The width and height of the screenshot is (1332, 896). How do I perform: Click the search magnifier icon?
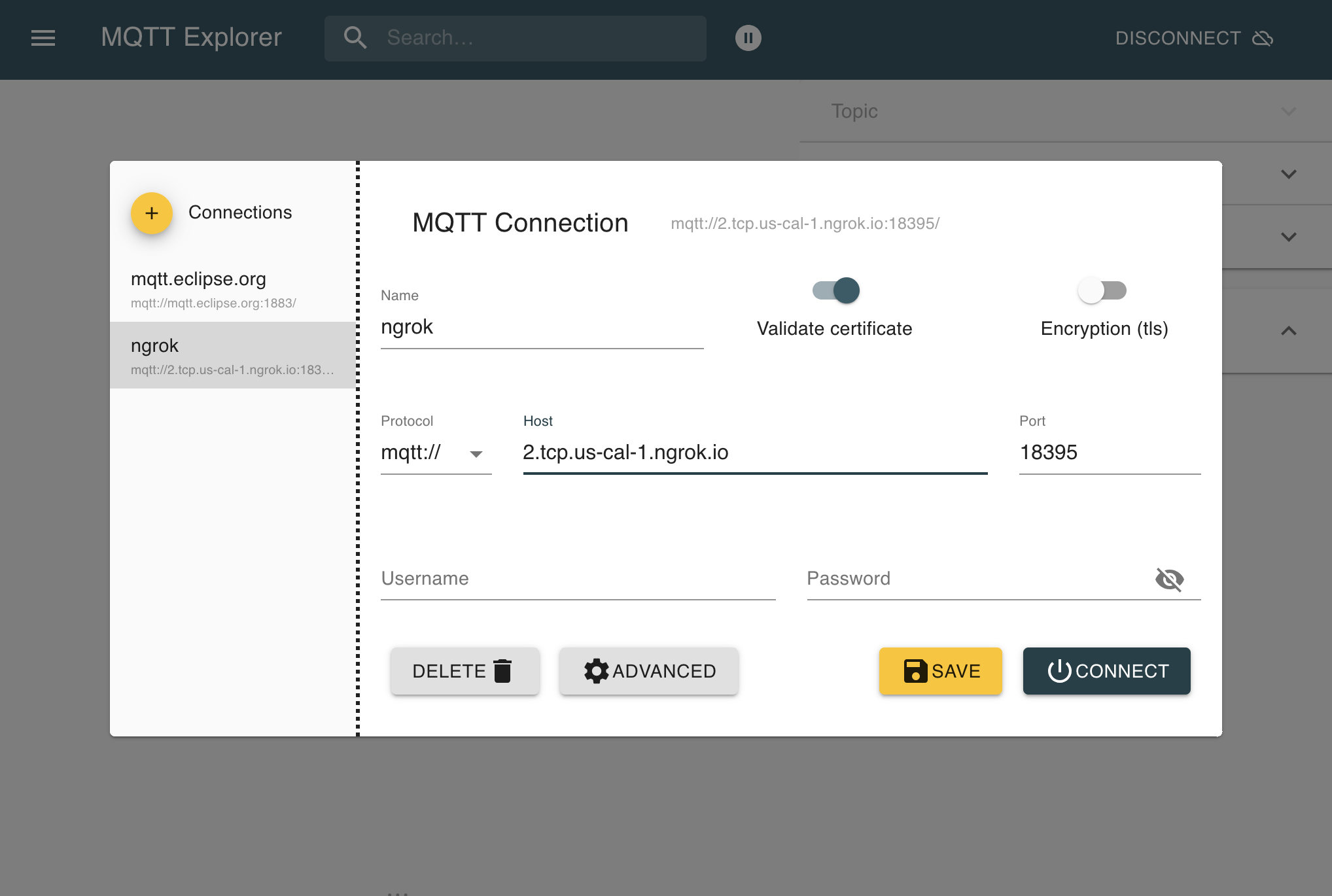[355, 38]
